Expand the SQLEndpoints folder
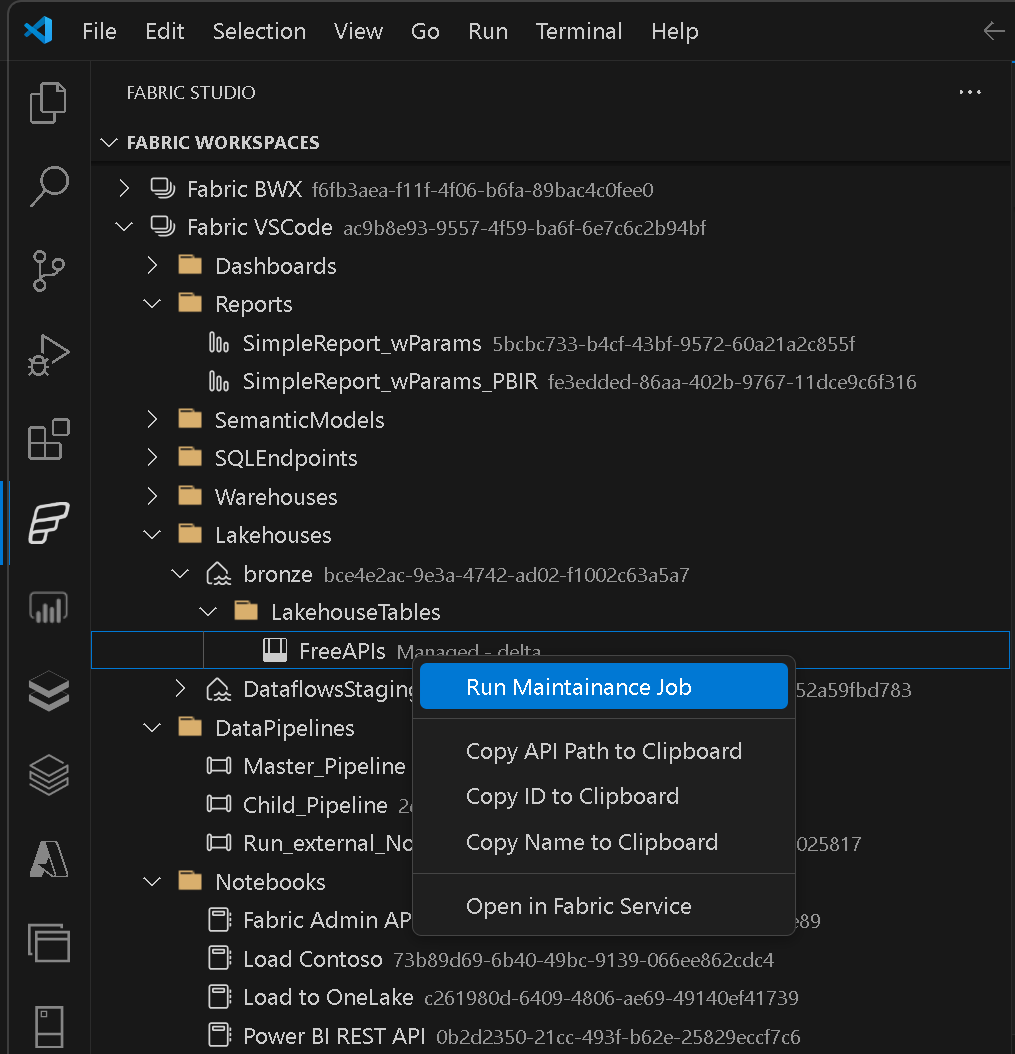1015x1054 pixels. pyautogui.click(x=153, y=458)
